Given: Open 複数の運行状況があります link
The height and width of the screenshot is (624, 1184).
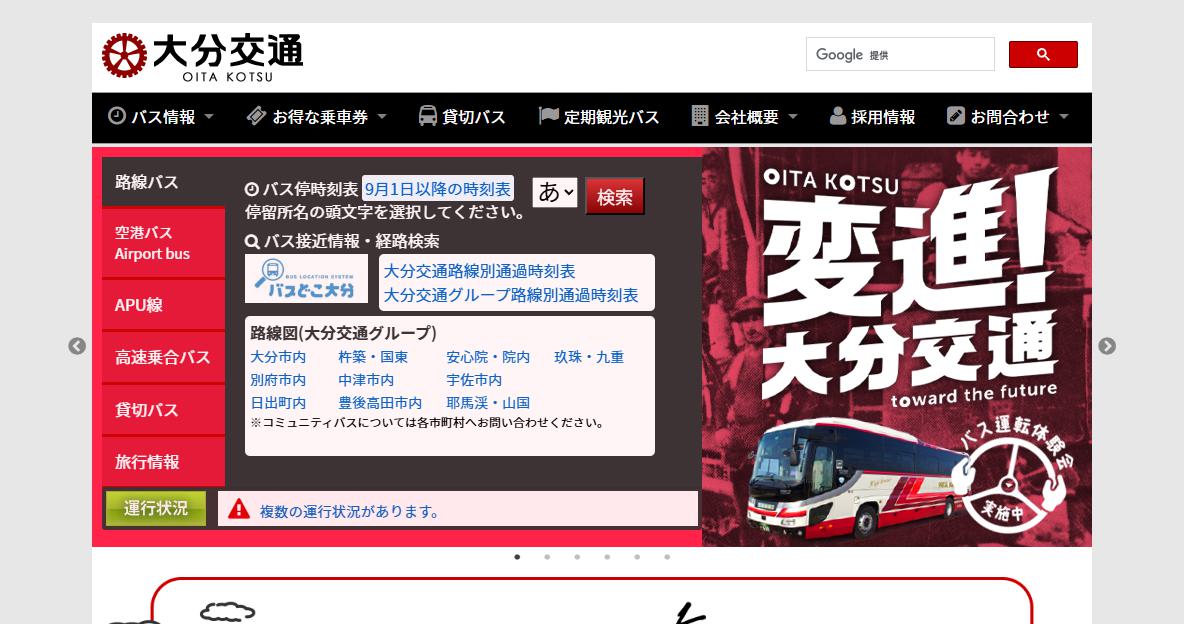Looking at the screenshot, I should 350,511.
